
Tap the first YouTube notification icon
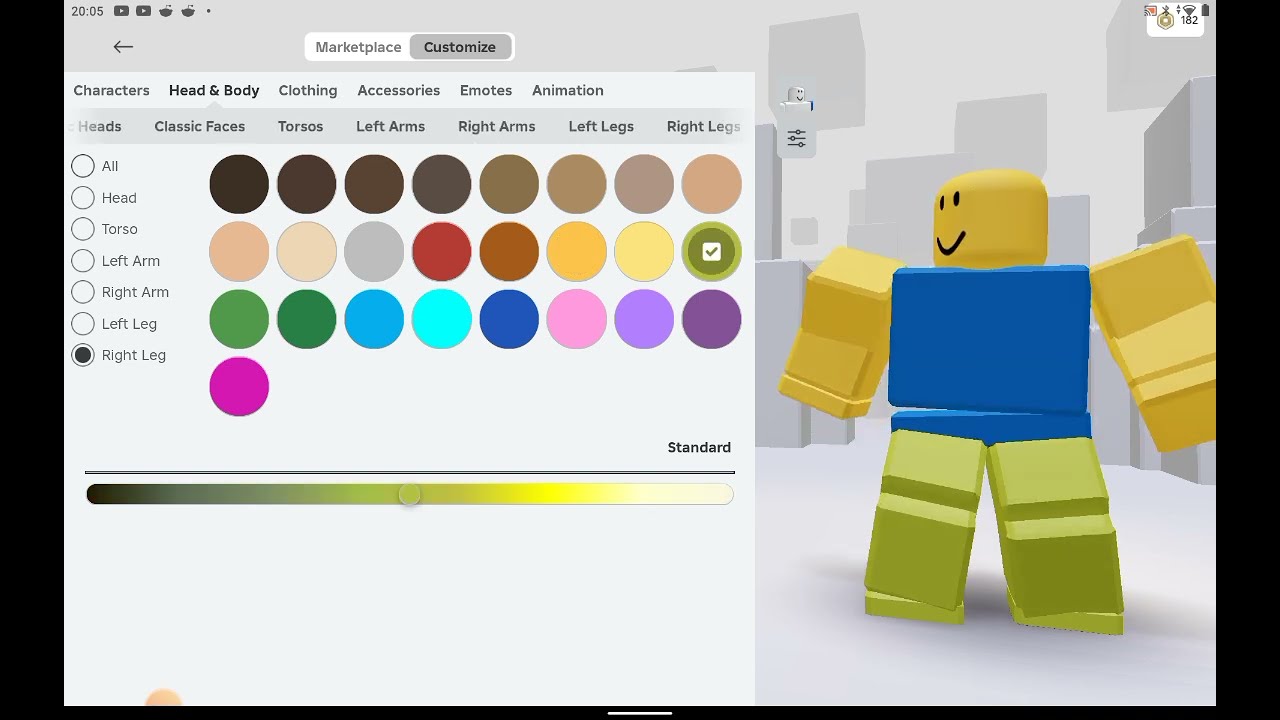pos(121,11)
